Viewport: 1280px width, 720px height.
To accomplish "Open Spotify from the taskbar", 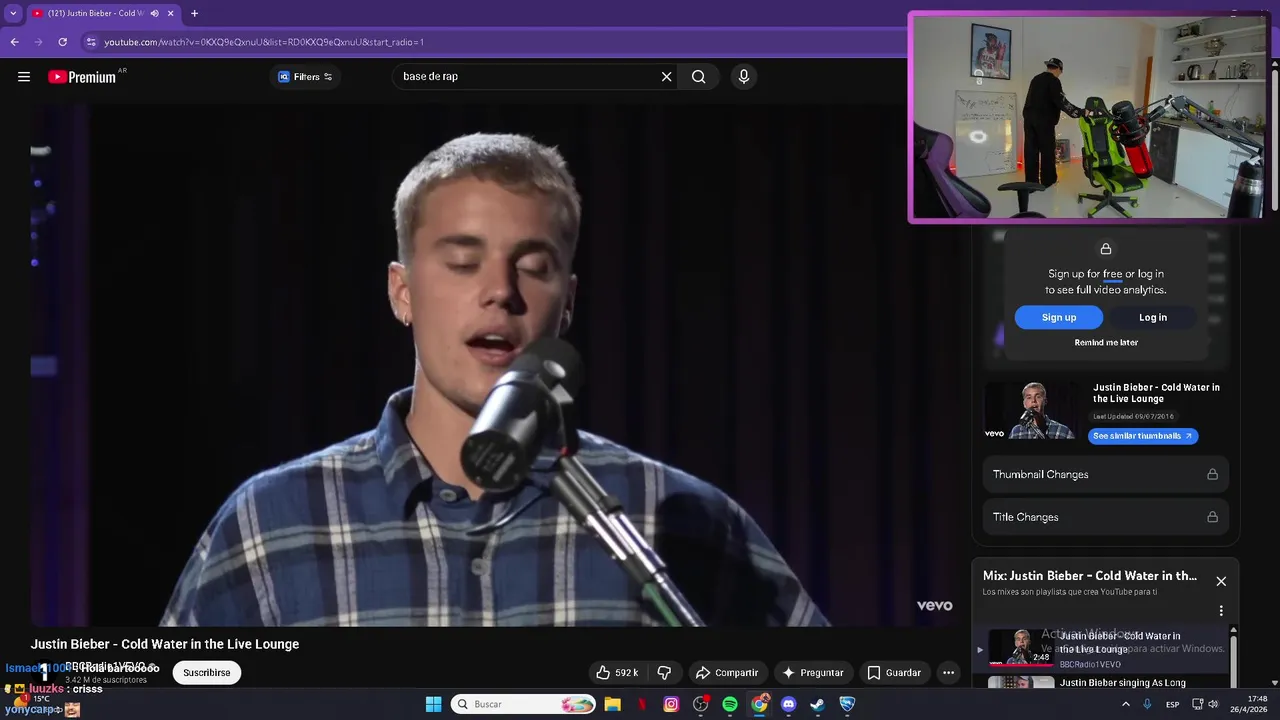I will tap(730, 704).
